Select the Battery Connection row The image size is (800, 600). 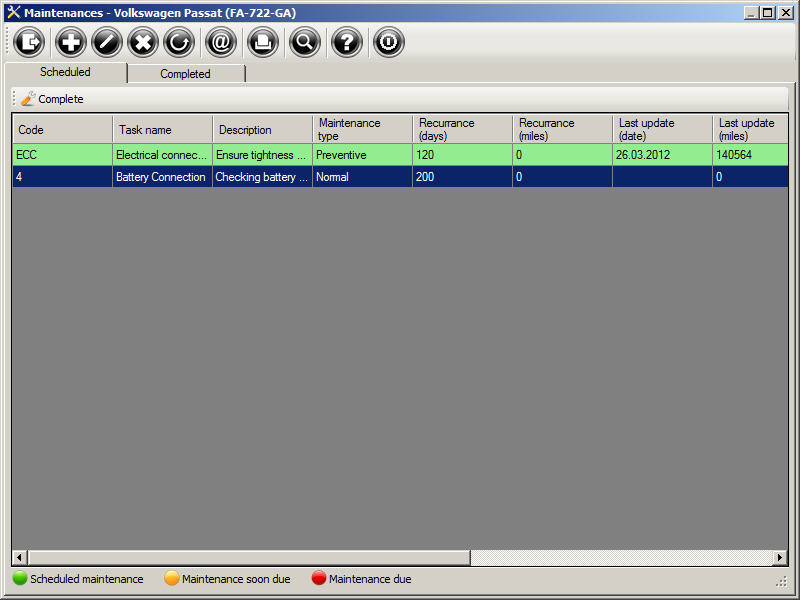tap(161, 177)
